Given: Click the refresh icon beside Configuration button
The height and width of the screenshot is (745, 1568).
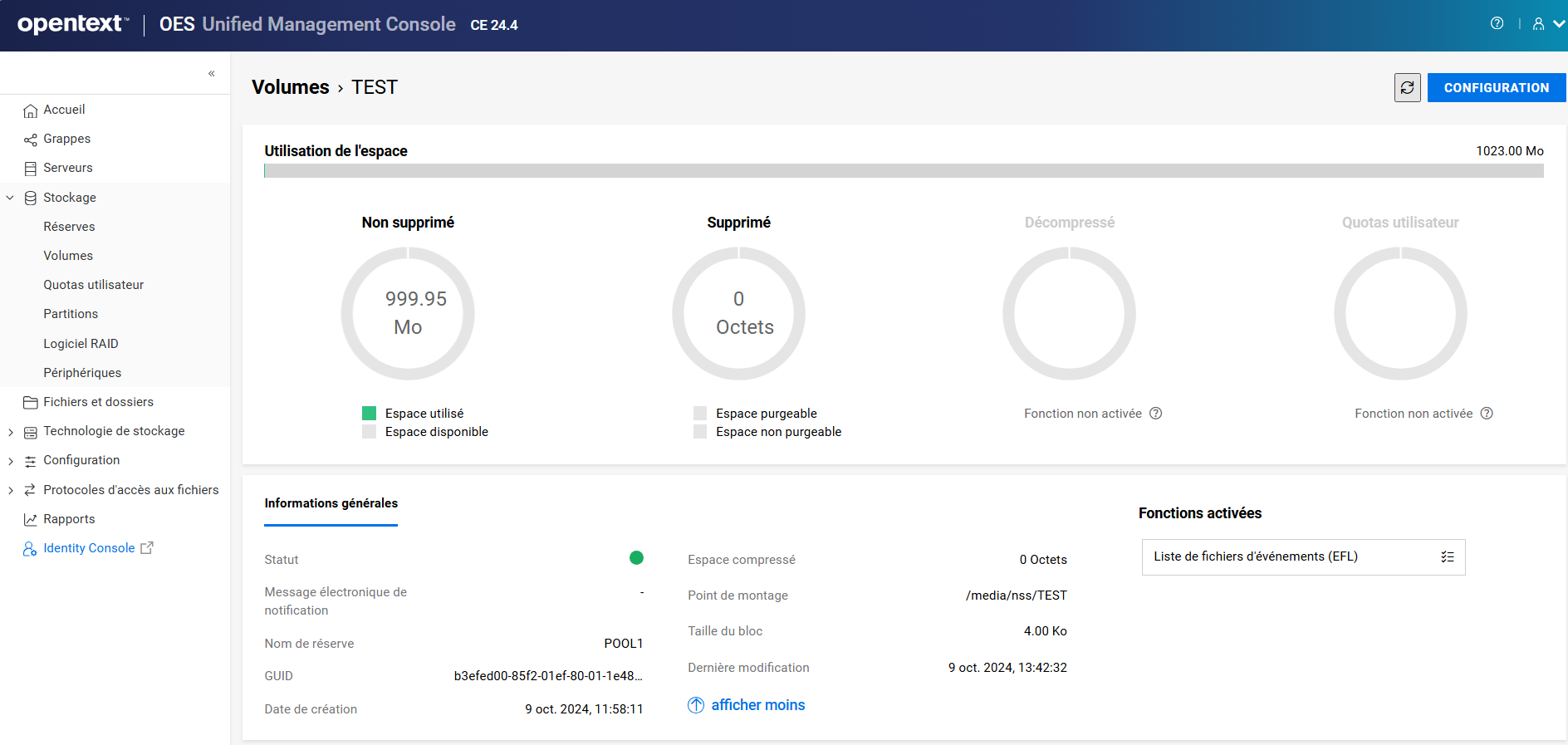Looking at the screenshot, I should click(x=1407, y=88).
